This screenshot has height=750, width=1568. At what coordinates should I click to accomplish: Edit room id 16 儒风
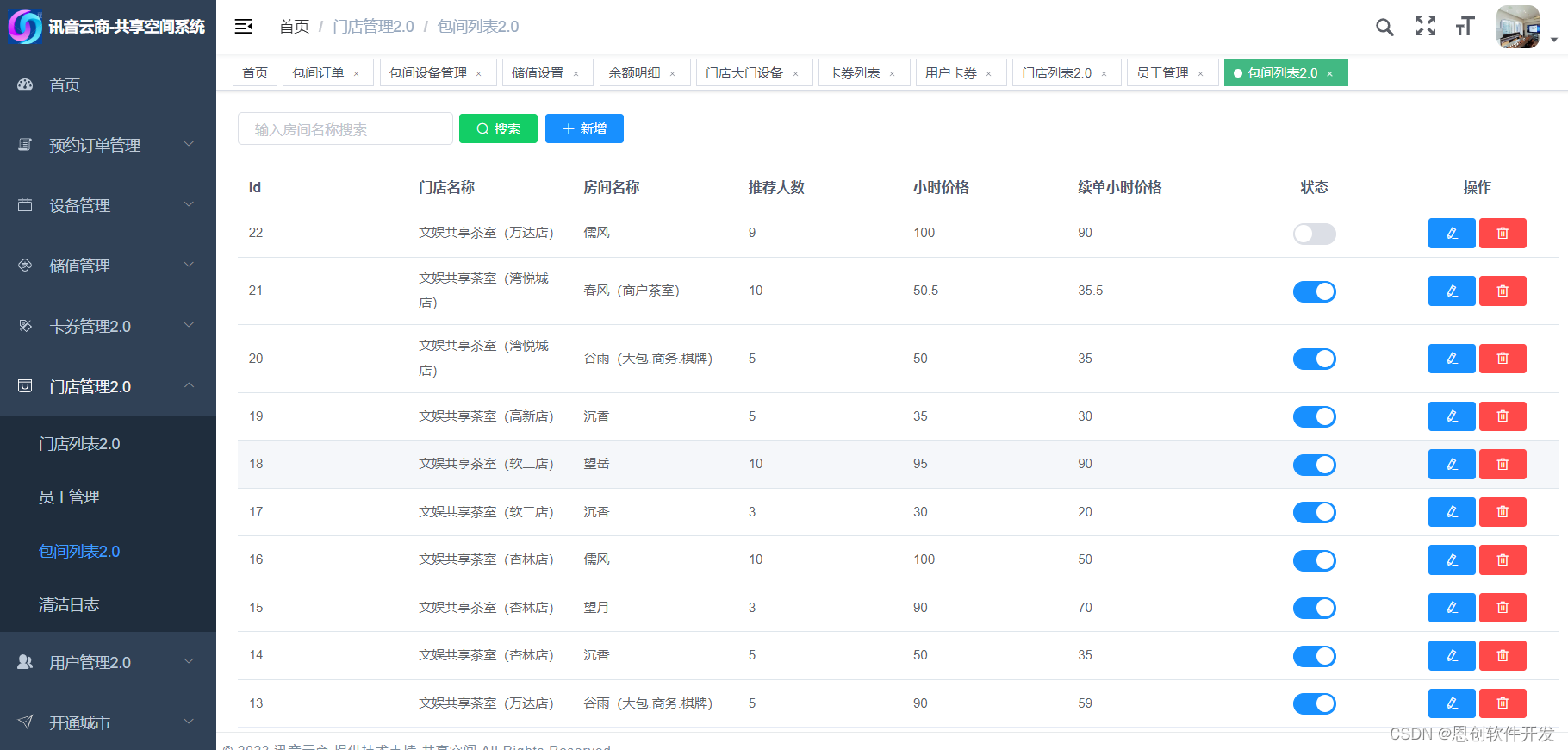coord(1452,560)
